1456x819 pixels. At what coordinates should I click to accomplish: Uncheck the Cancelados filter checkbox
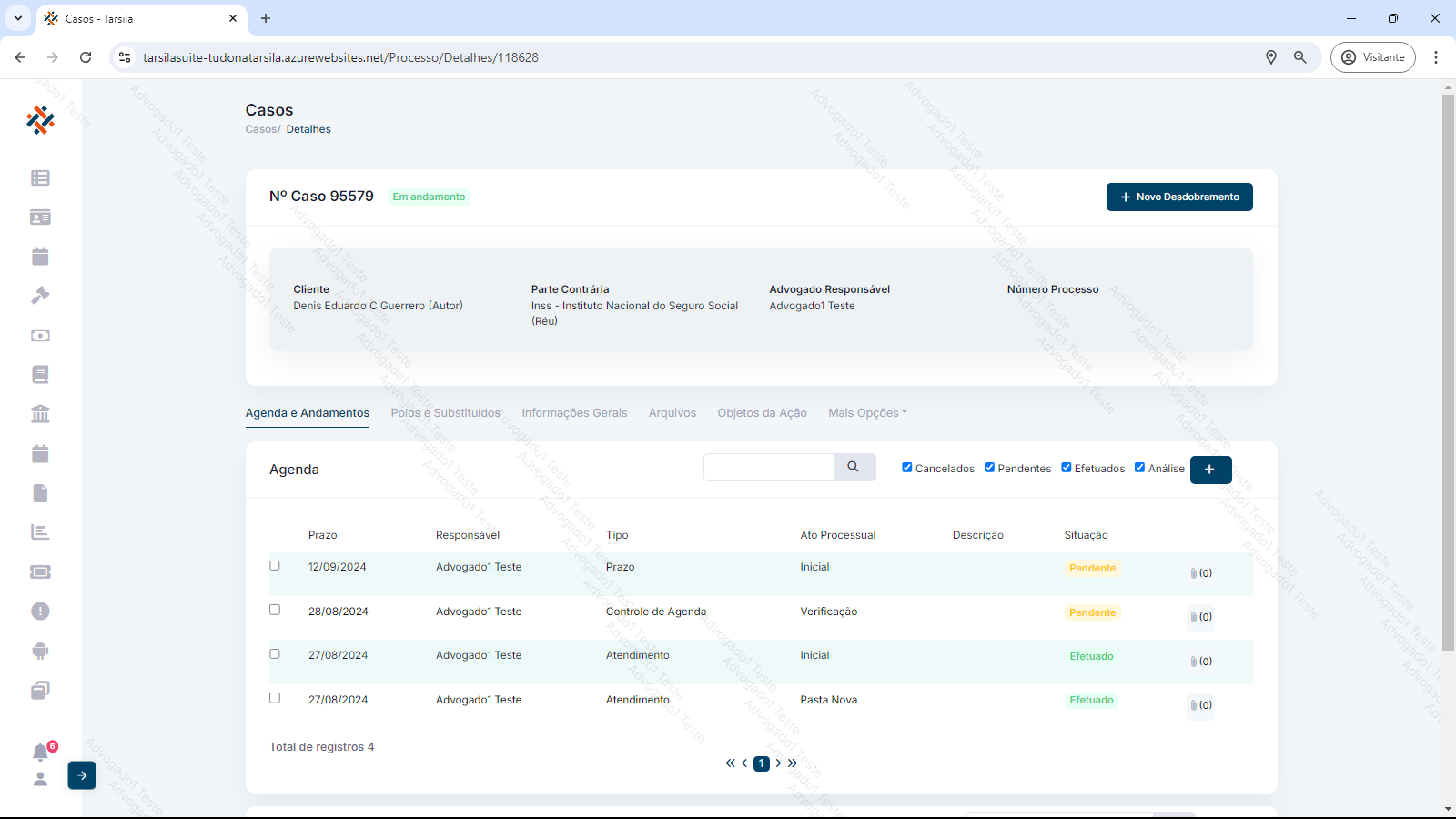click(x=907, y=468)
